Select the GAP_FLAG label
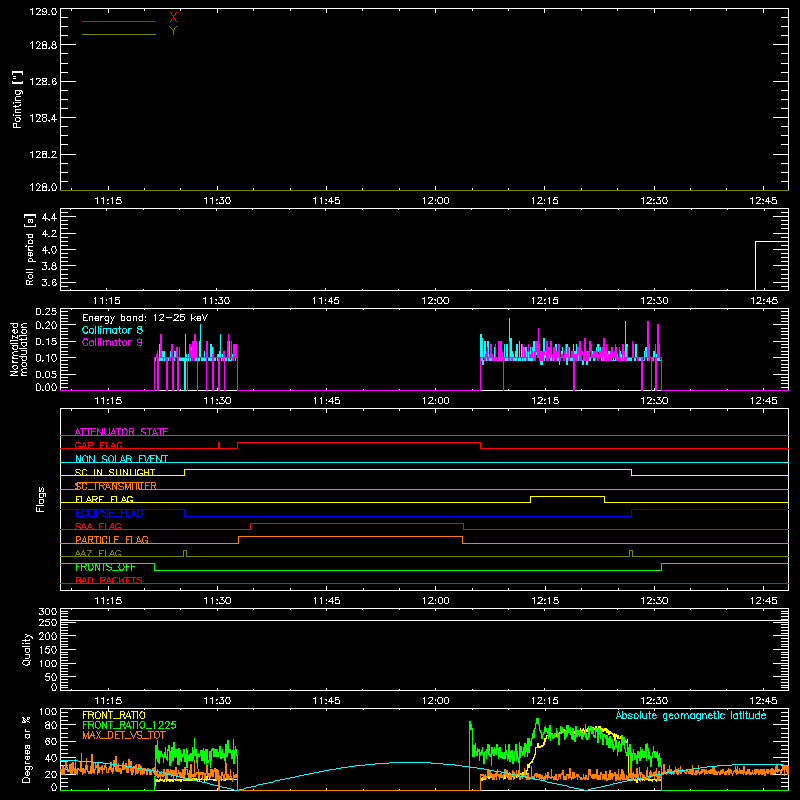800x800 pixels. pos(98,445)
